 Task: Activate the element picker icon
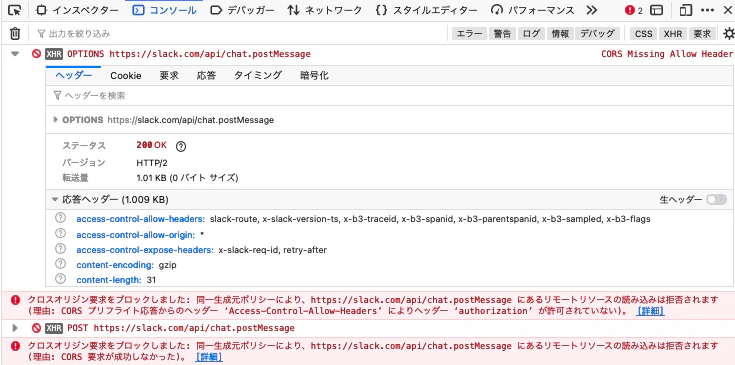pos(15,10)
